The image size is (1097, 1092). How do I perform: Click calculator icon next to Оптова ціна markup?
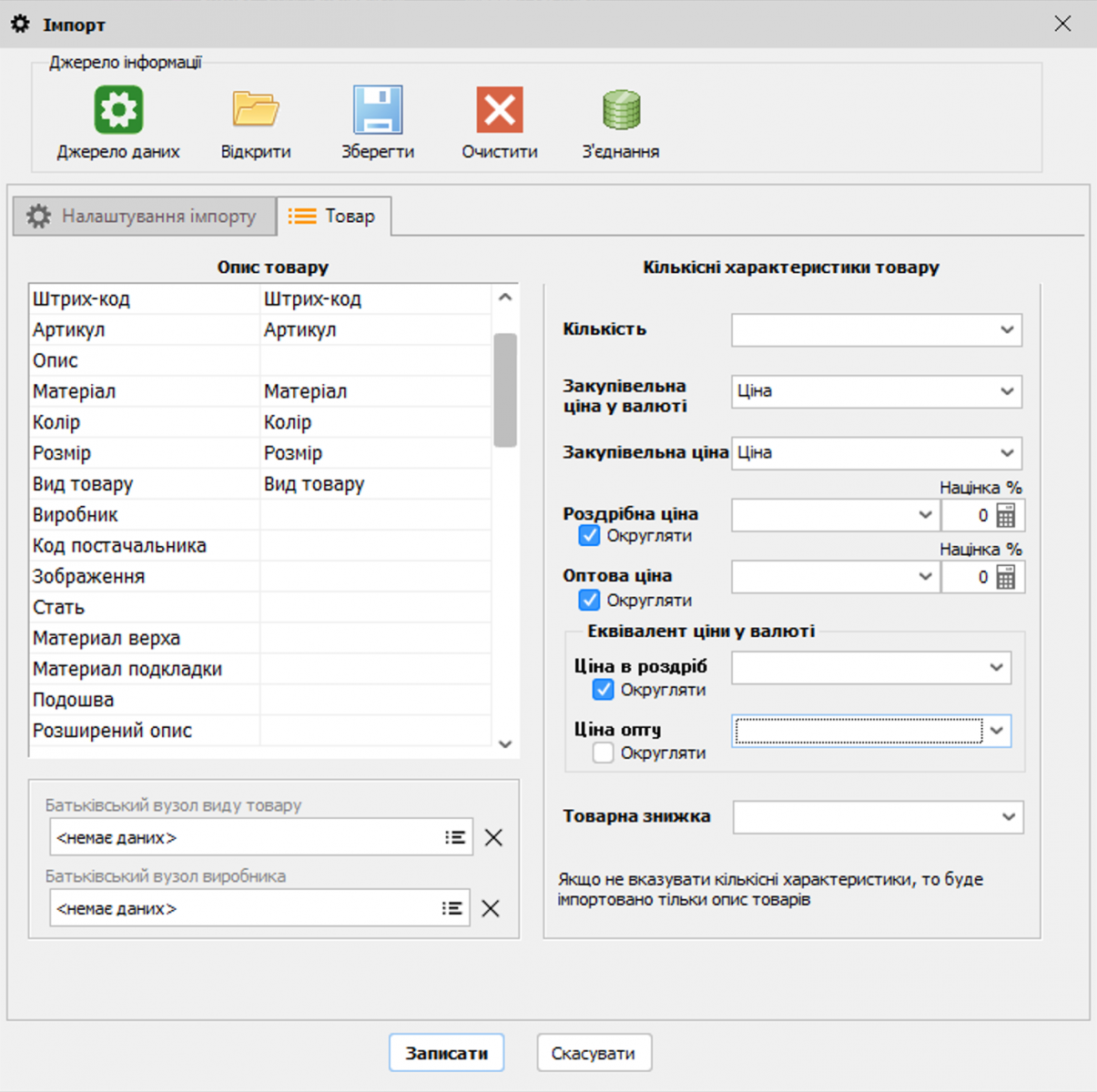pyautogui.click(x=1006, y=578)
